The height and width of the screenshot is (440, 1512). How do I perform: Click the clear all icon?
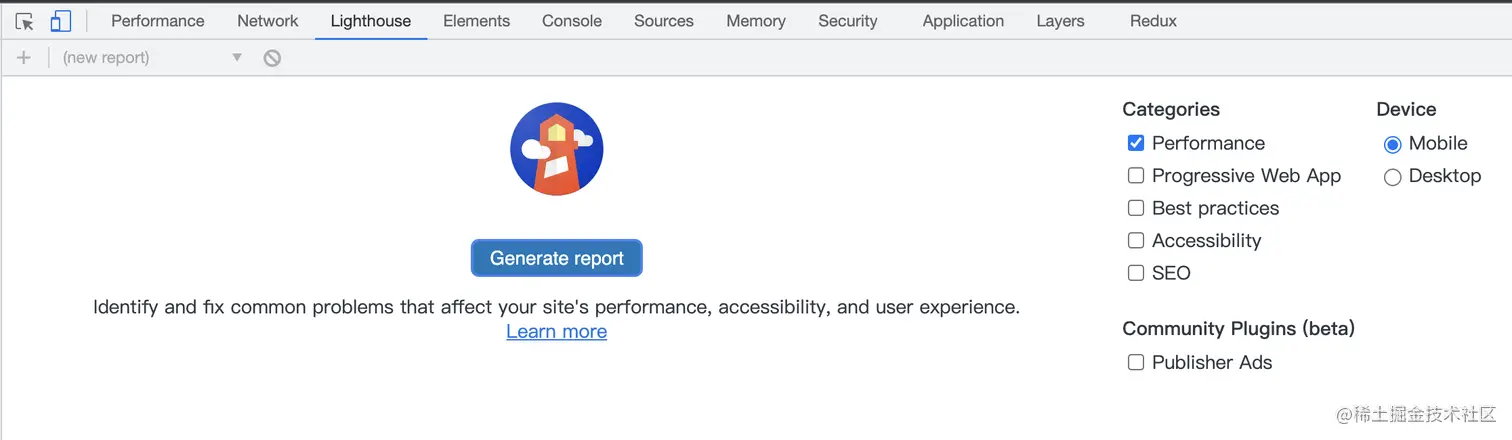pyautogui.click(x=272, y=58)
